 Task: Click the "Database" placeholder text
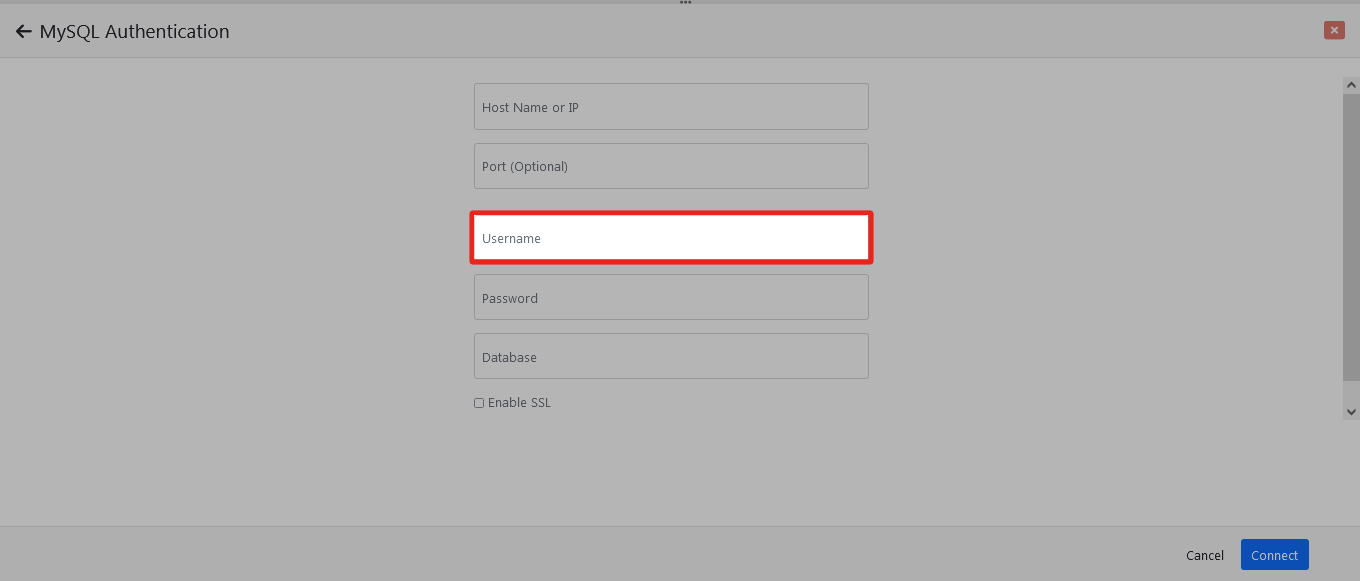509,357
